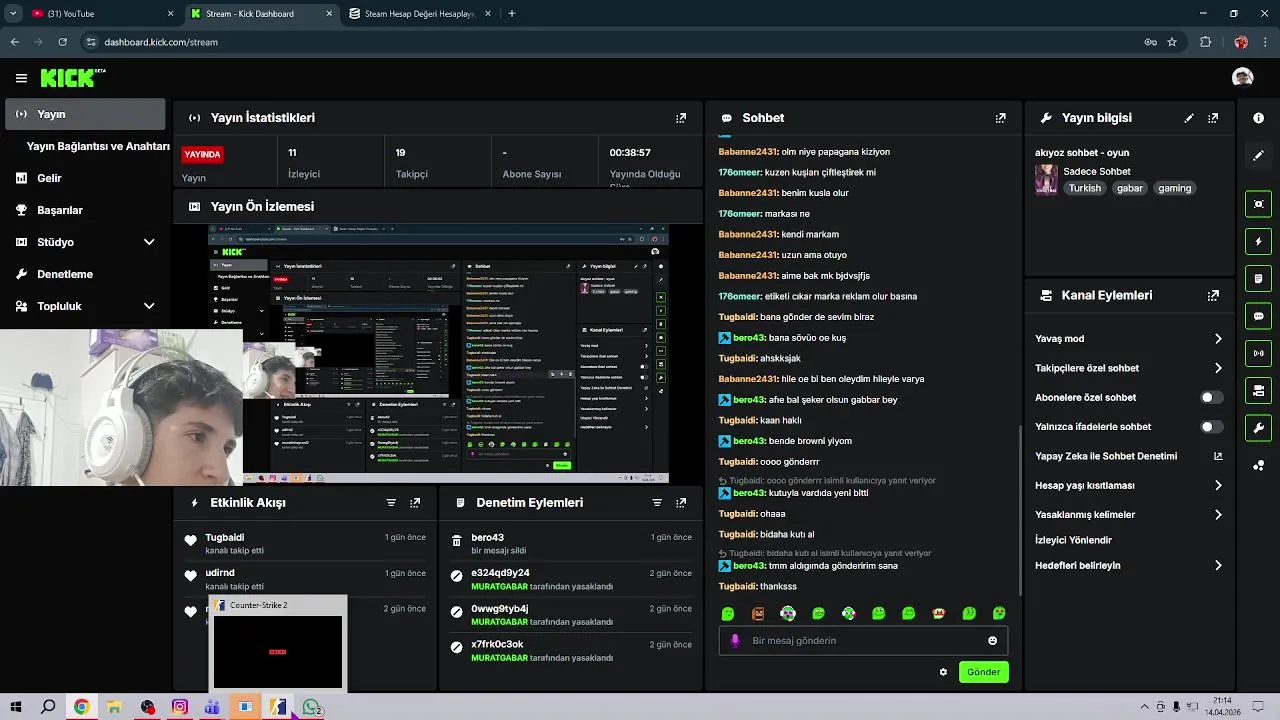This screenshot has height=720, width=1280.
Task: Open Başarılar in the sidebar
Action: (85, 210)
